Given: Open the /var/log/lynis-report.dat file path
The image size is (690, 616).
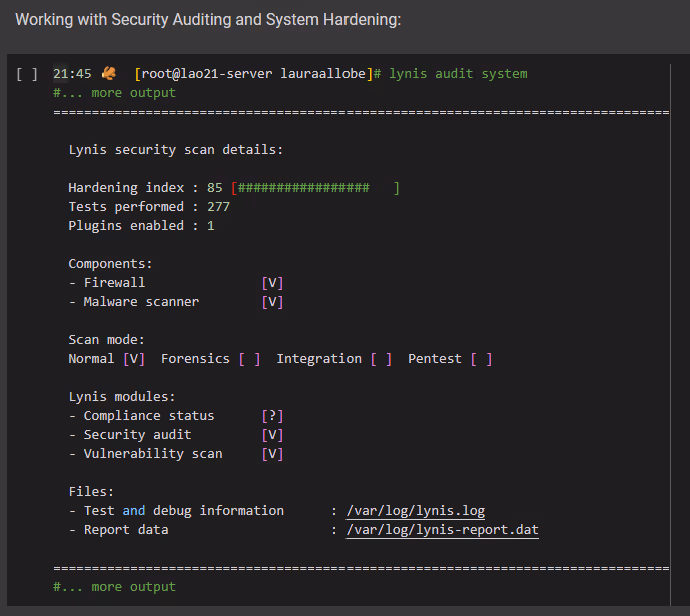Looking at the screenshot, I should coord(442,530).
